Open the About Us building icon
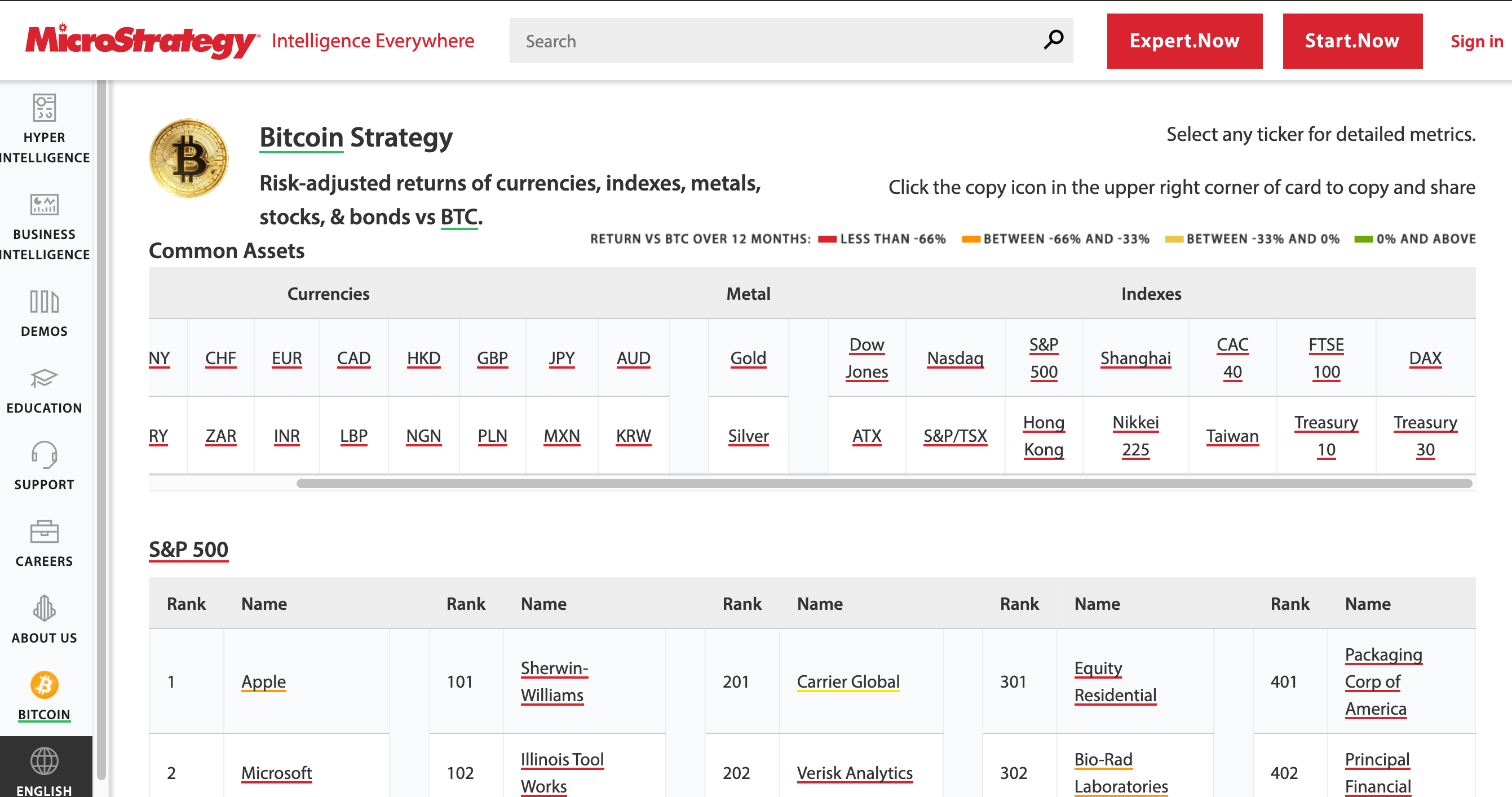The height and width of the screenshot is (797, 1512). tap(44, 608)
